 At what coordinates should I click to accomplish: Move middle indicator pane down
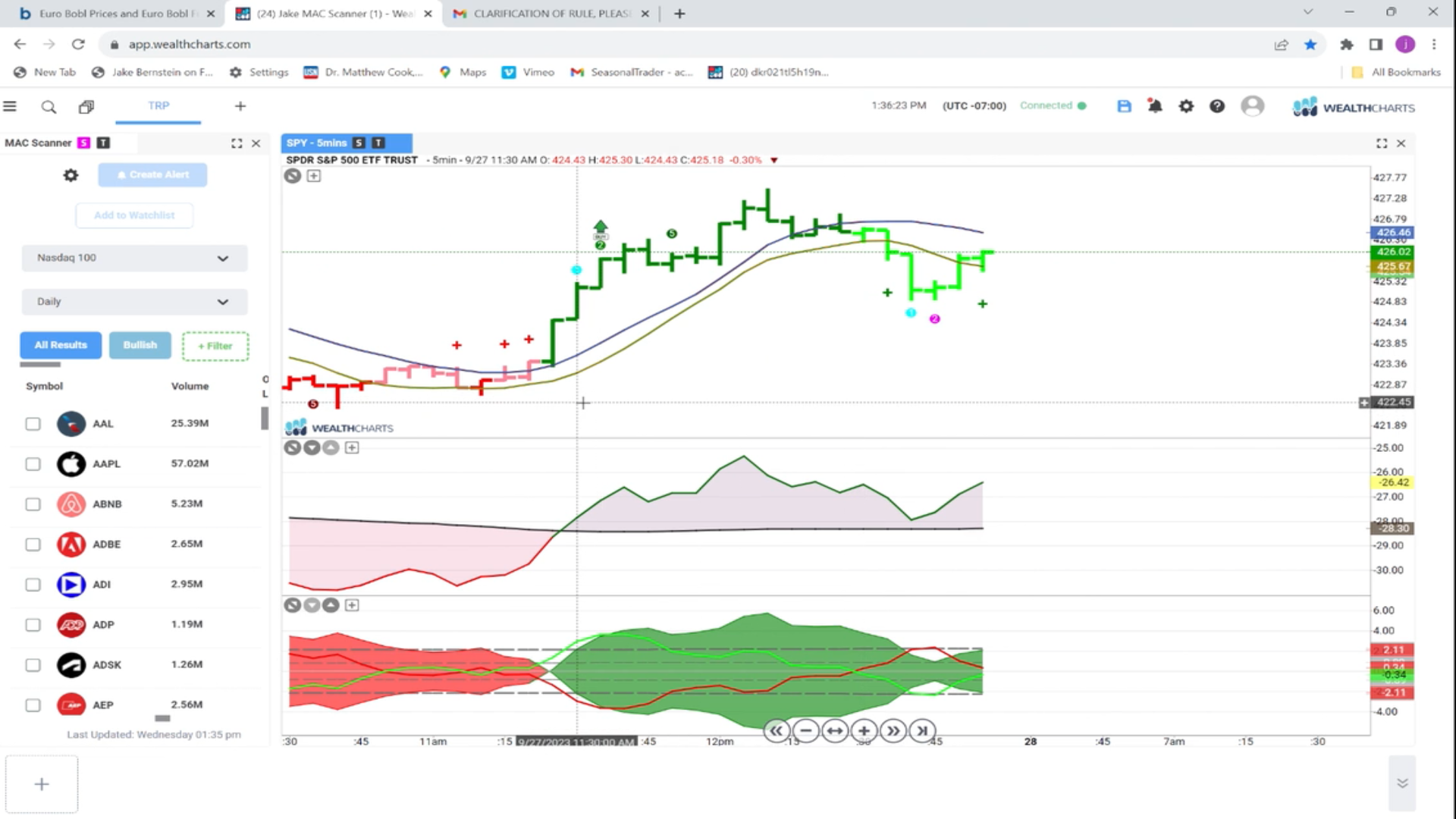[x=312, y=447]
